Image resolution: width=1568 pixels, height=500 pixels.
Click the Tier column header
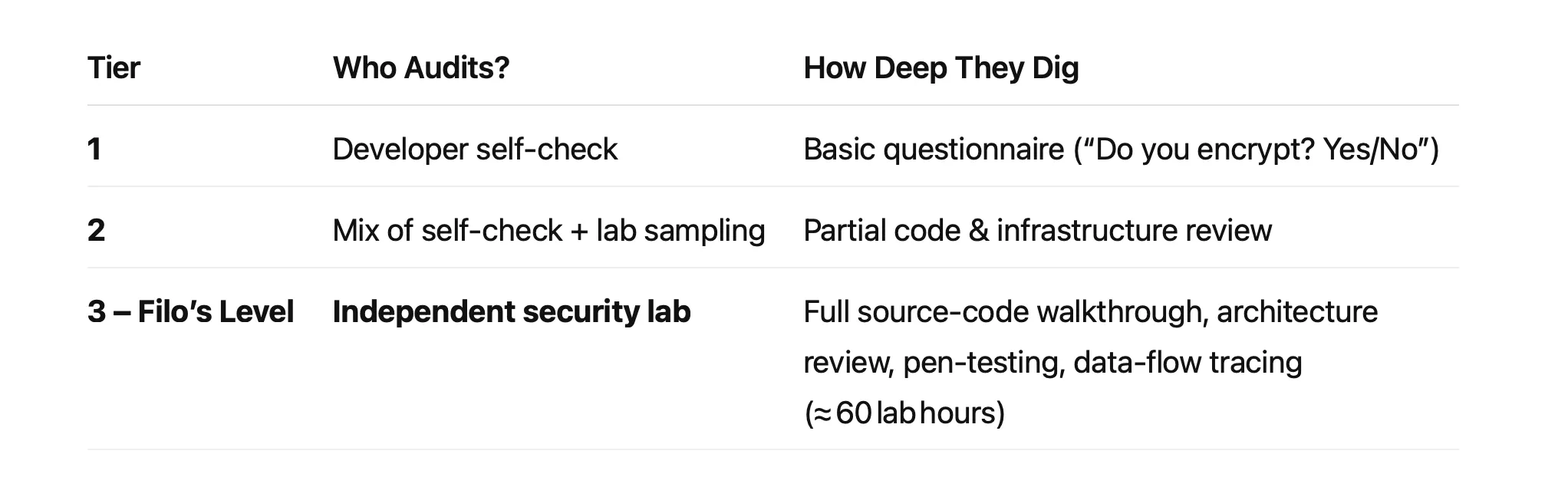[114, 68]
